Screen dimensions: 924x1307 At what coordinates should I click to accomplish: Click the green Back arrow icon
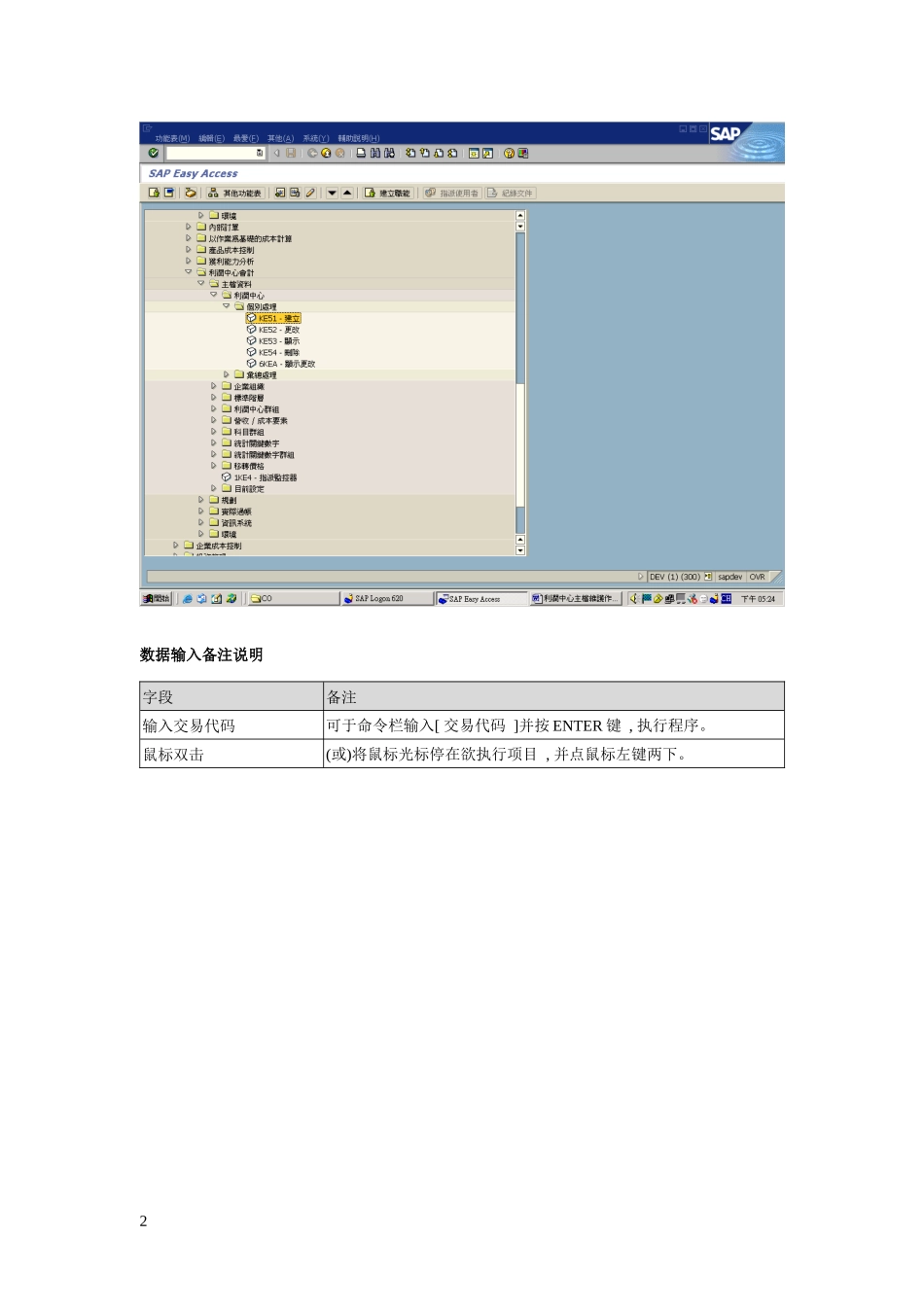(311, 153)
